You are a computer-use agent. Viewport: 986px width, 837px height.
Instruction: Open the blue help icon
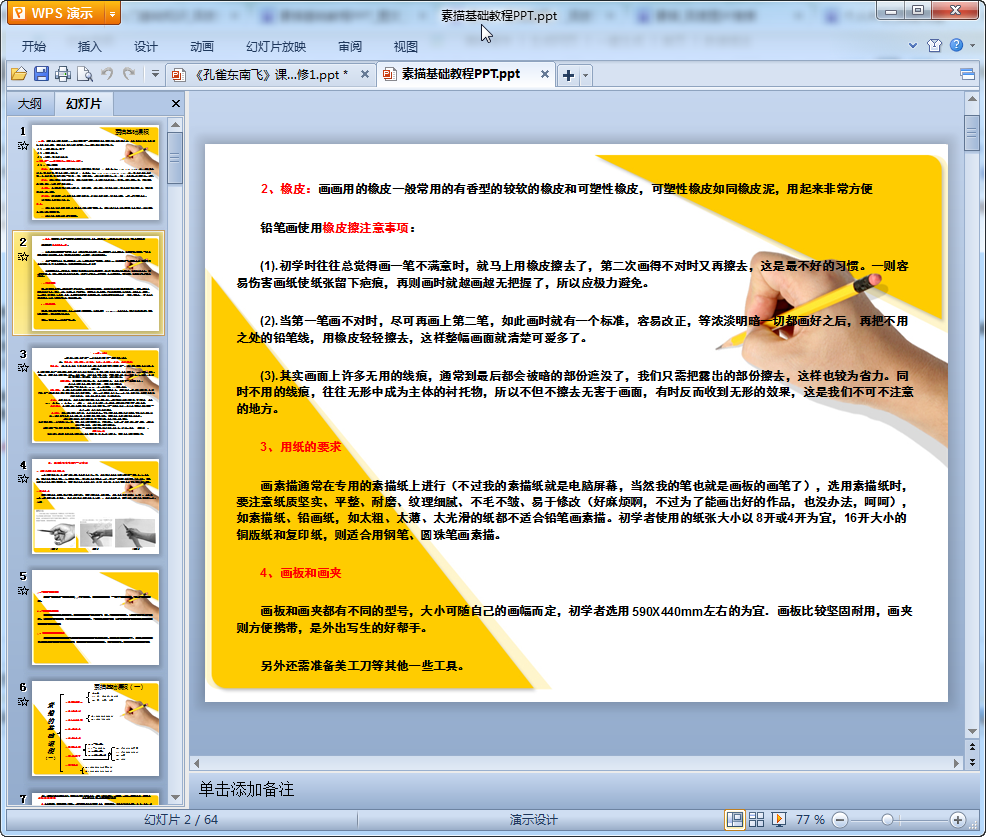click(956, 45)
